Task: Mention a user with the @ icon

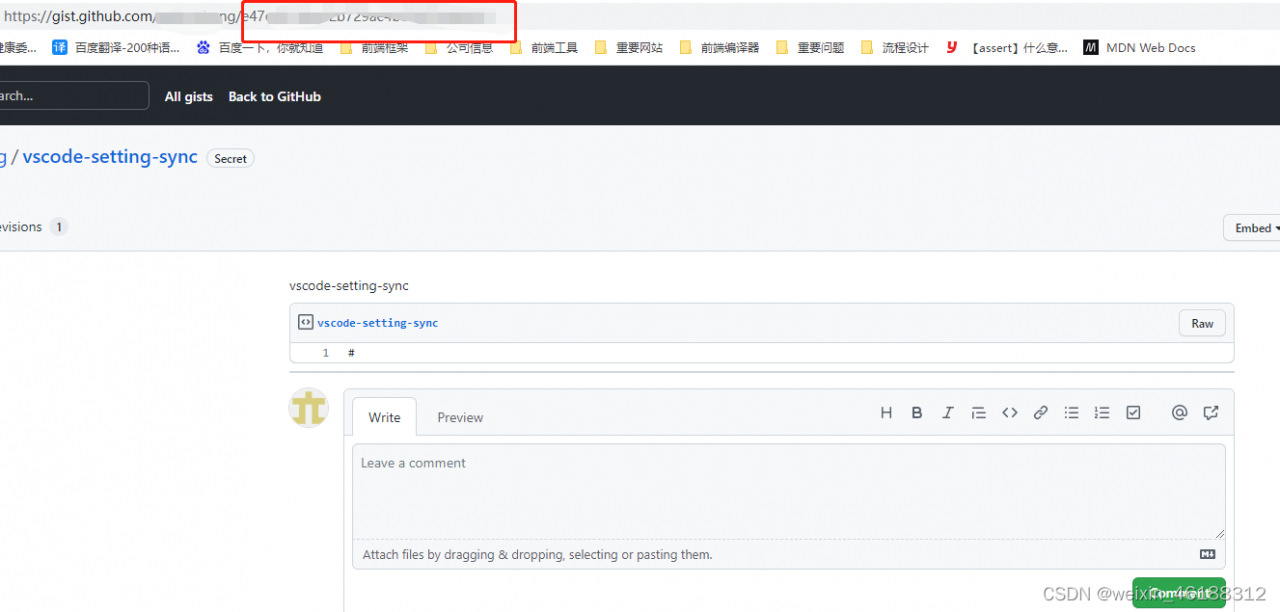Action: [x=1179, y=413]
